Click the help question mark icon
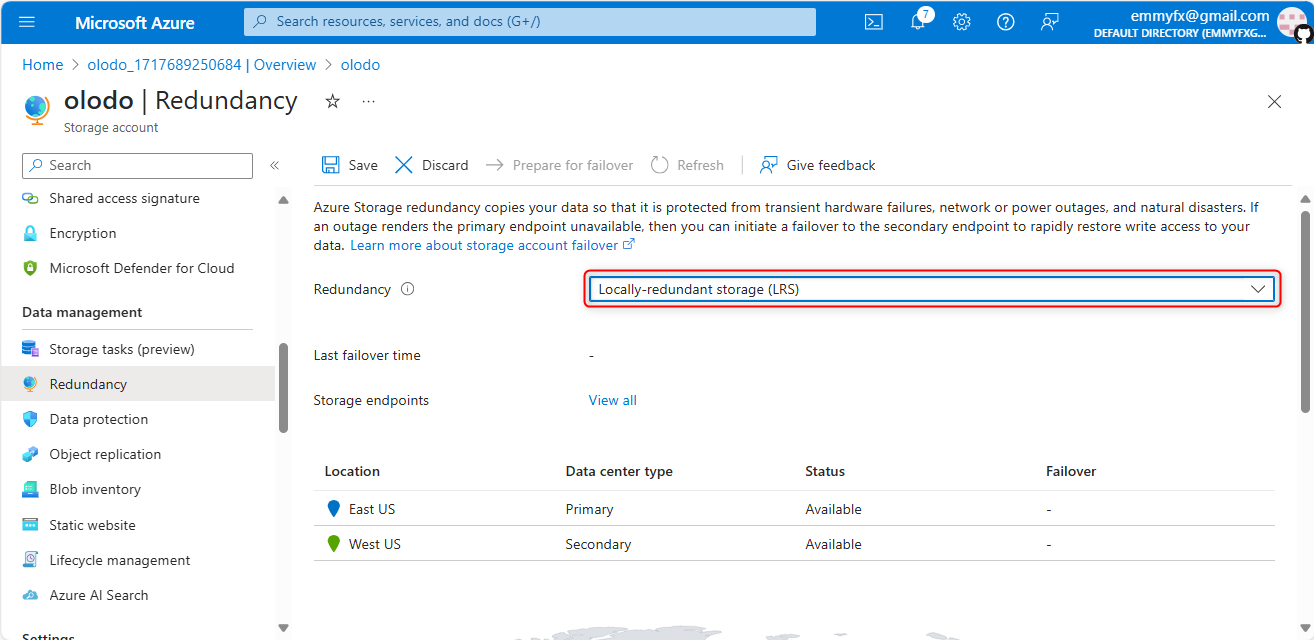The width and height of the screenshot is (1314, 640). (1006, 22)
